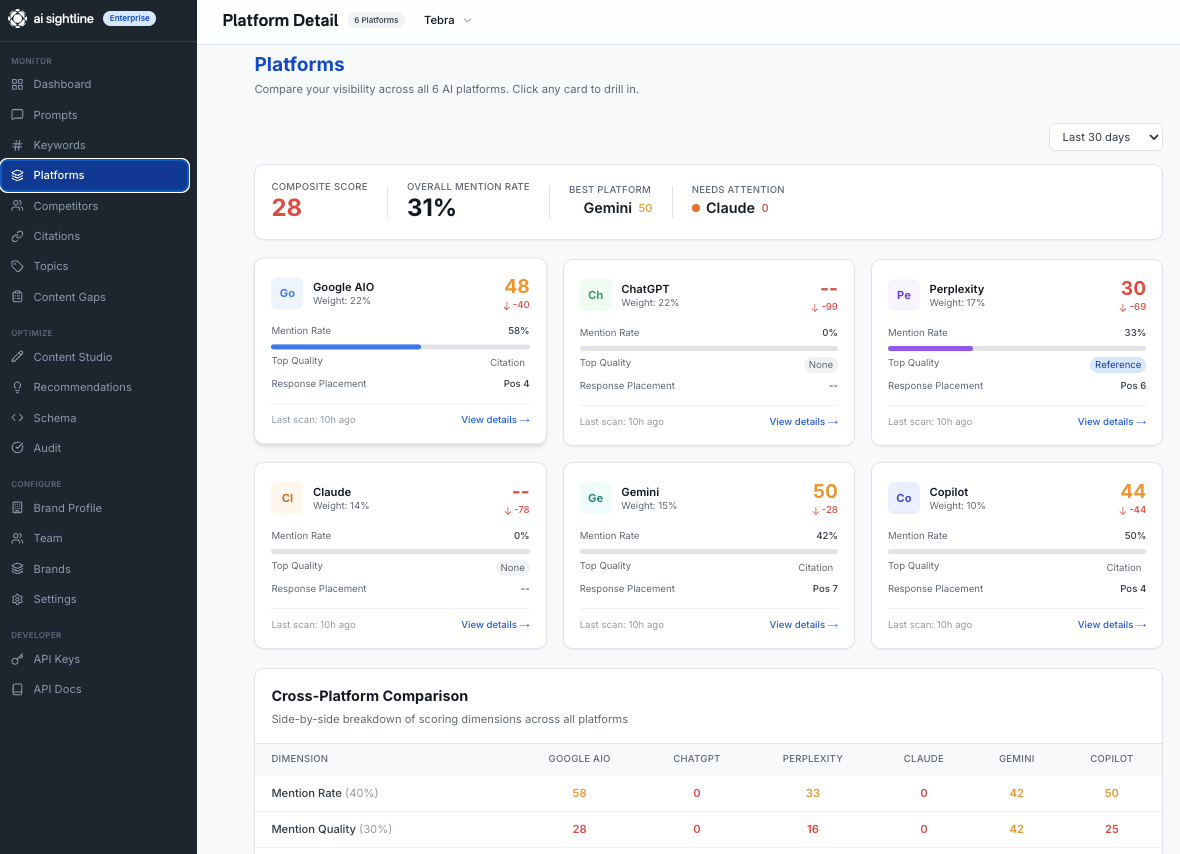Open the Last 30 days dropdown

tap(1105, 137)
